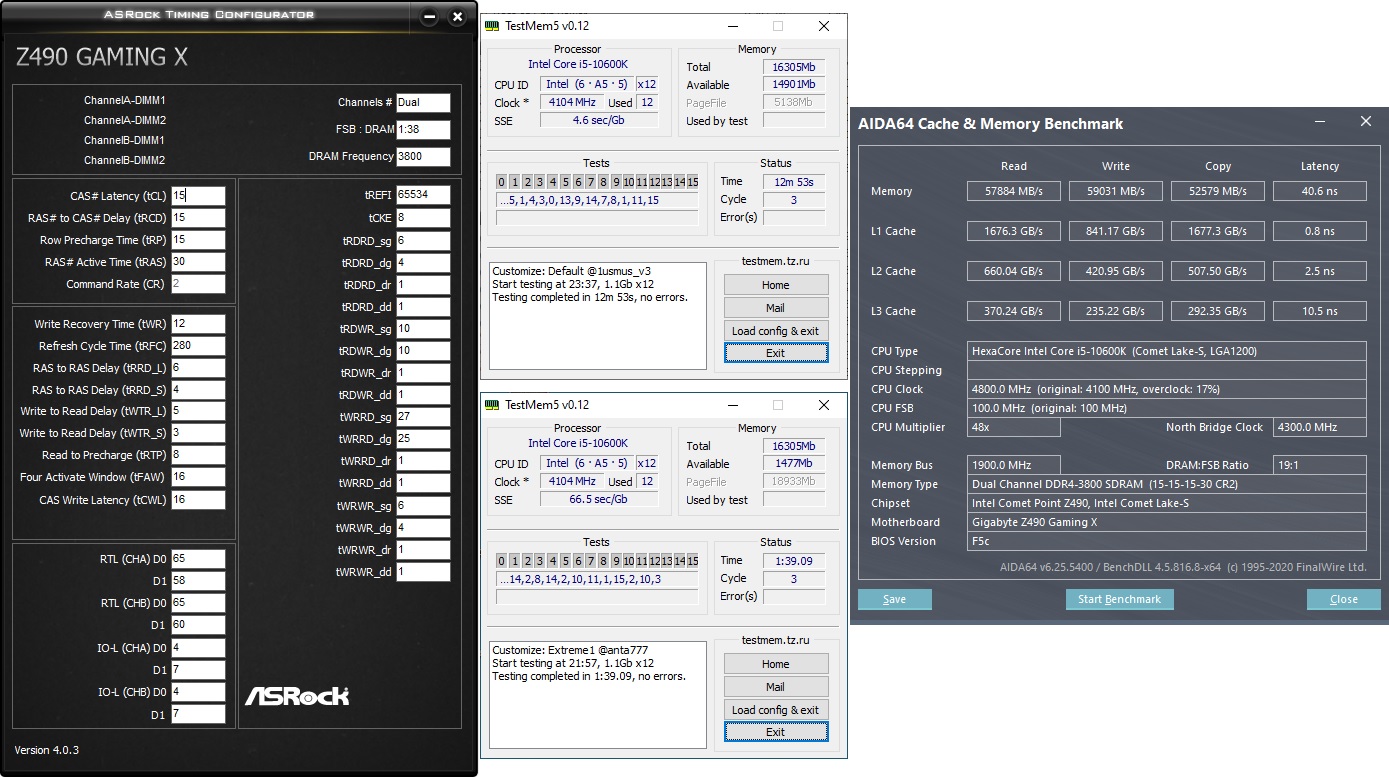The width and height of the screenshot is (1389, 777).
Task: Click Home in the Extreme1 TestMem5 window
Action: pyautogui.click(x=776, y=664)
